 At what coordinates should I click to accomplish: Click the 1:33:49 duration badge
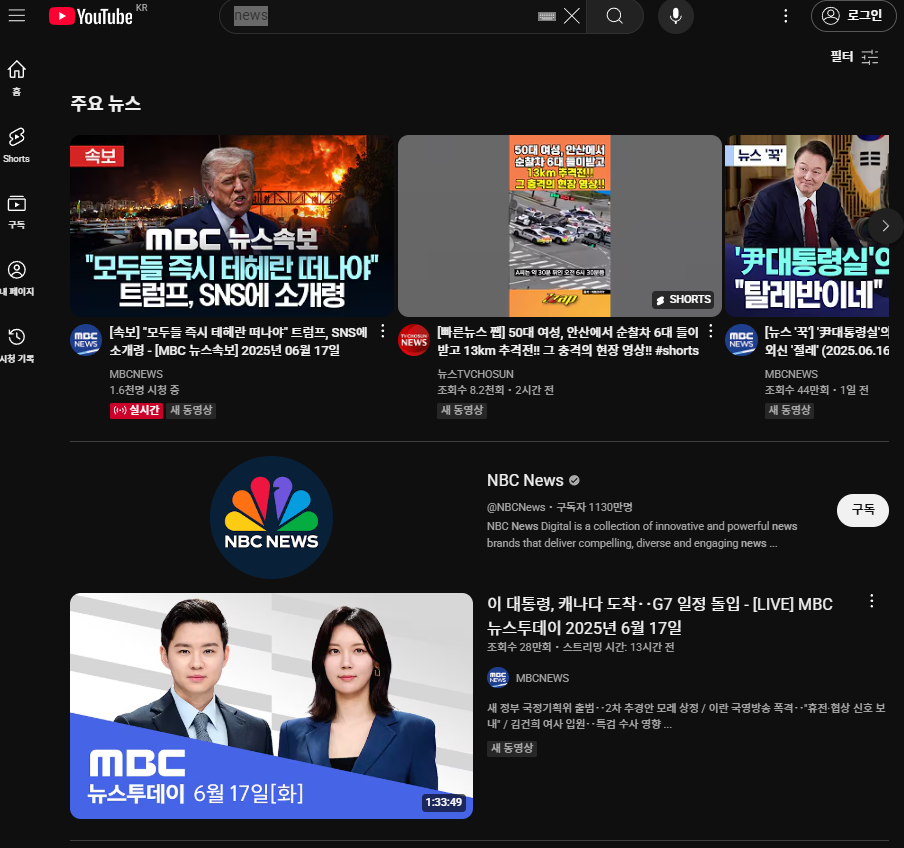click(x=443, y=802)
